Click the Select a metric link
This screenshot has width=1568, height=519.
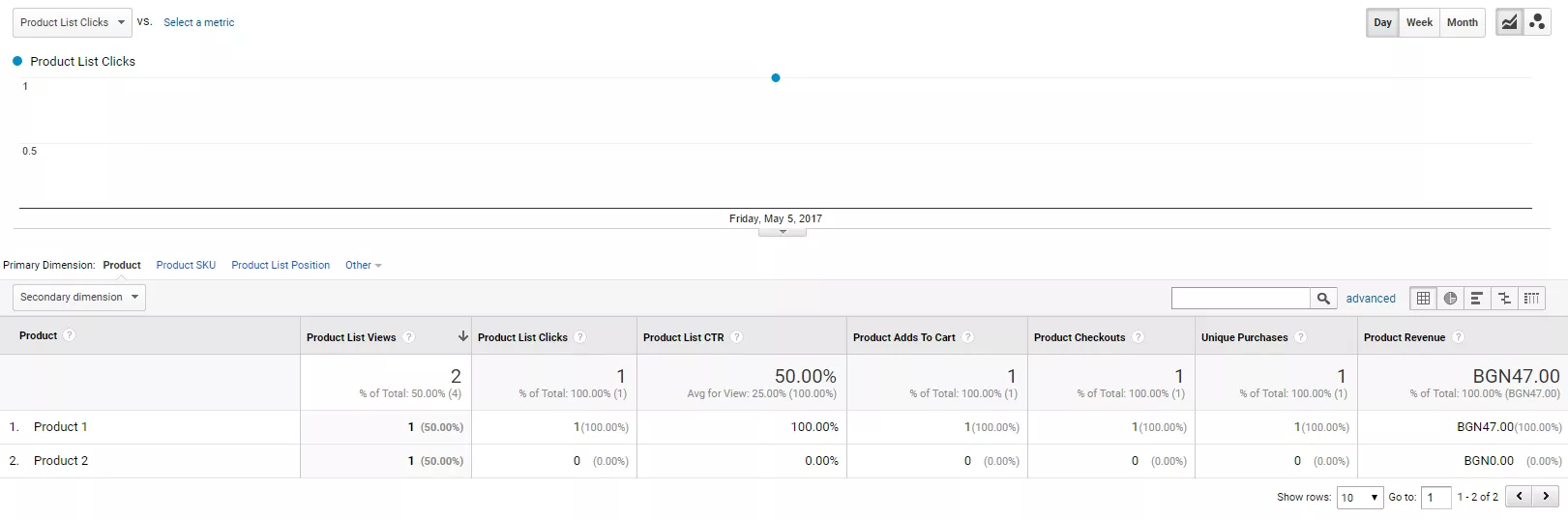pos(198,22)
